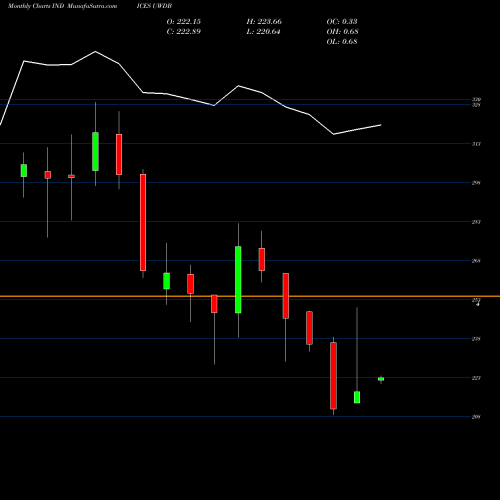500x500 pixels.
Task: Click the Monthly Charts IND title
Action: tap(36, 6)
